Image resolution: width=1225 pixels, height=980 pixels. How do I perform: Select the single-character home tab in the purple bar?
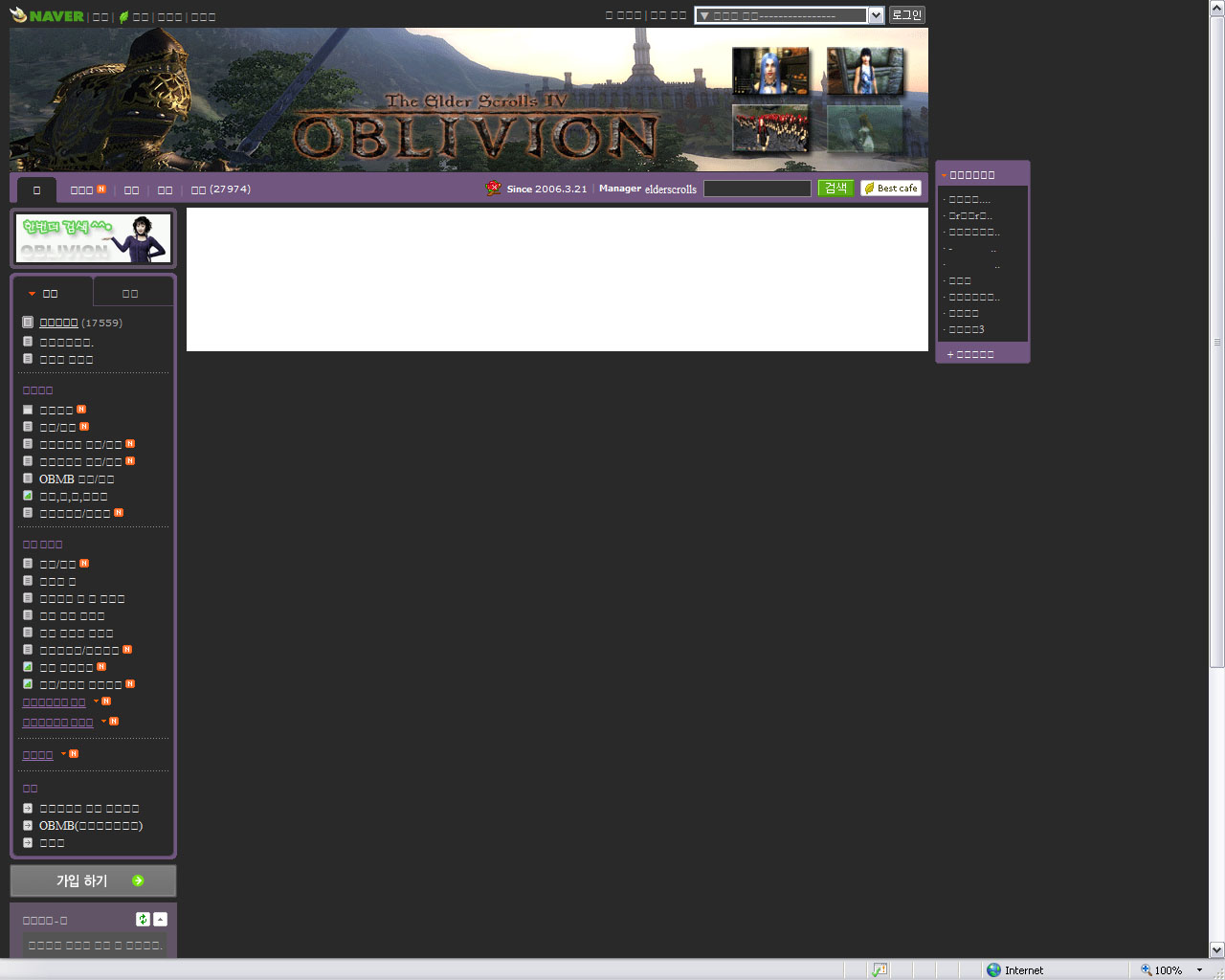tap(36, 189)
